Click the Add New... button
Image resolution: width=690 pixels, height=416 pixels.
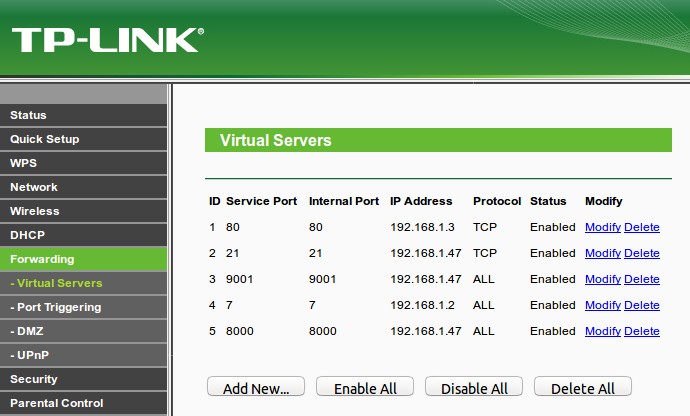coord(256,388)
